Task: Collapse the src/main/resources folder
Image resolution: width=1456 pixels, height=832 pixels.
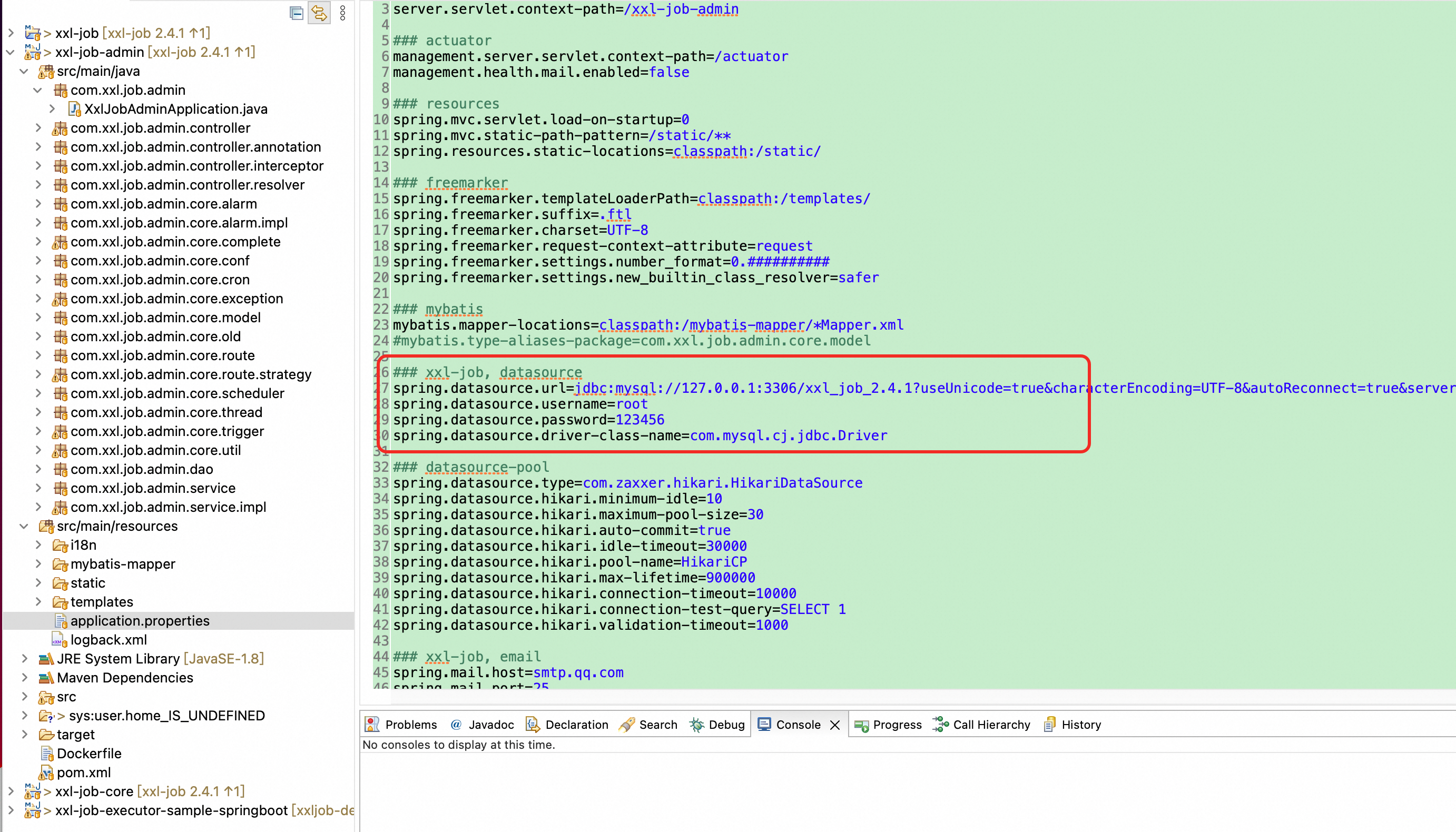Action: coord(24,526)
